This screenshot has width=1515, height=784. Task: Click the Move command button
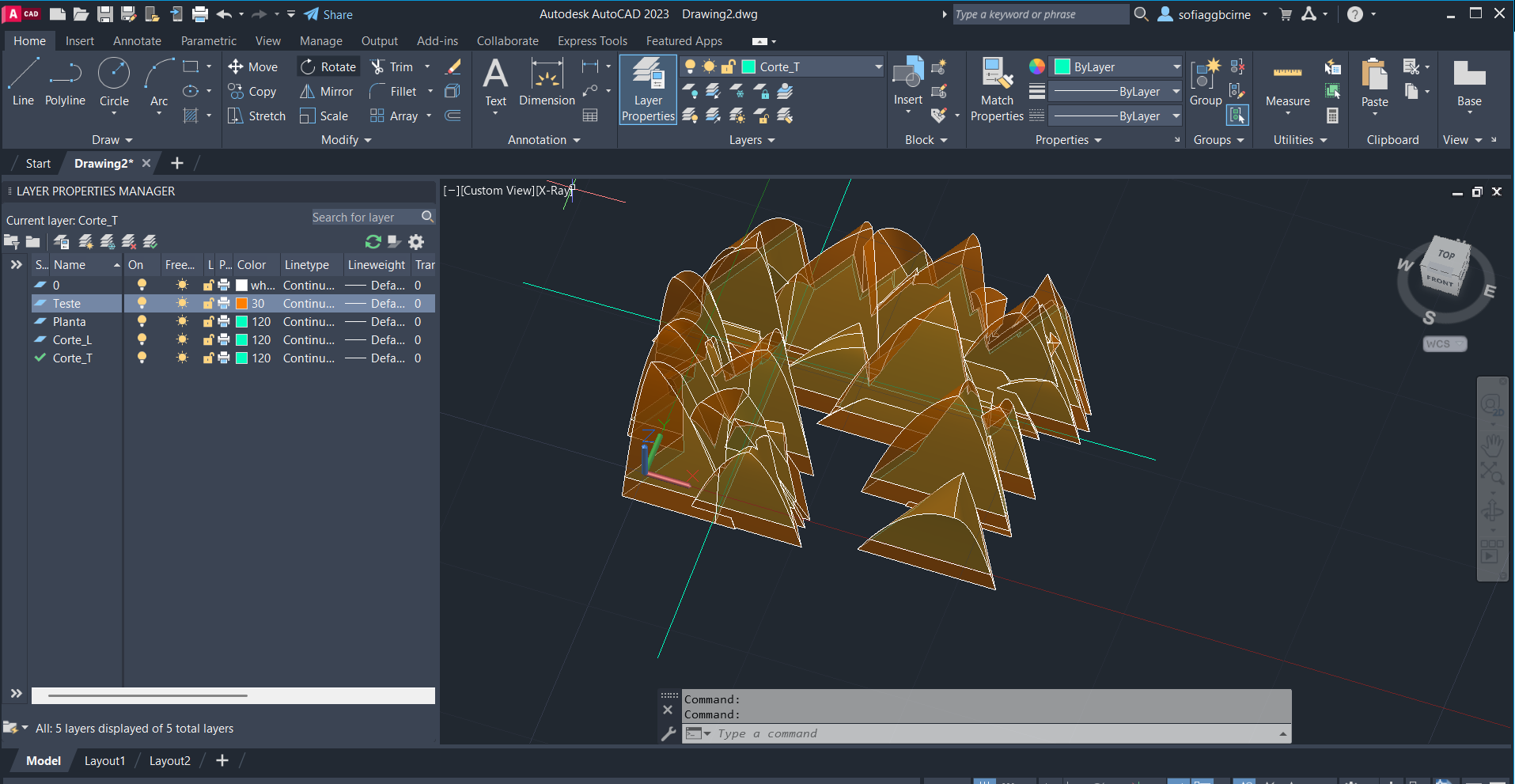point(253,67)
